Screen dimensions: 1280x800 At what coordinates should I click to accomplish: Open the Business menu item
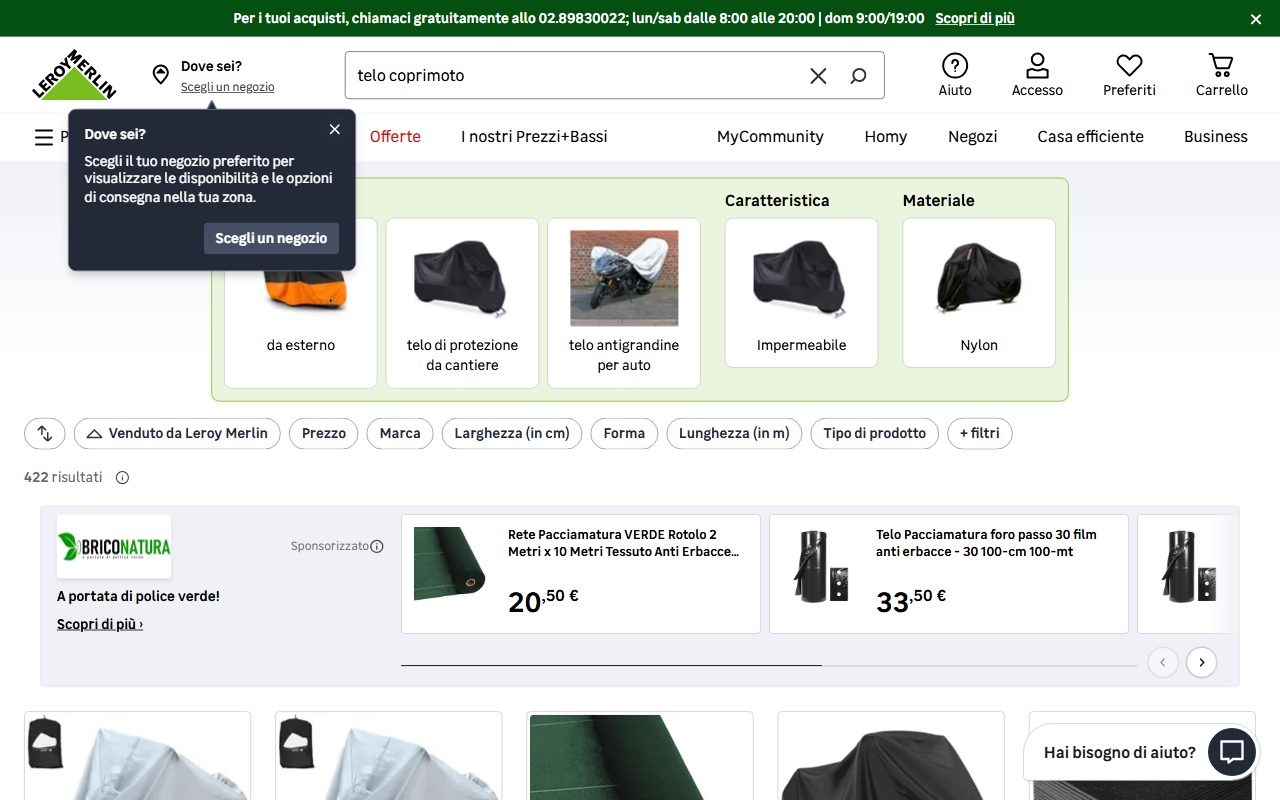[x=1216, y=137]
